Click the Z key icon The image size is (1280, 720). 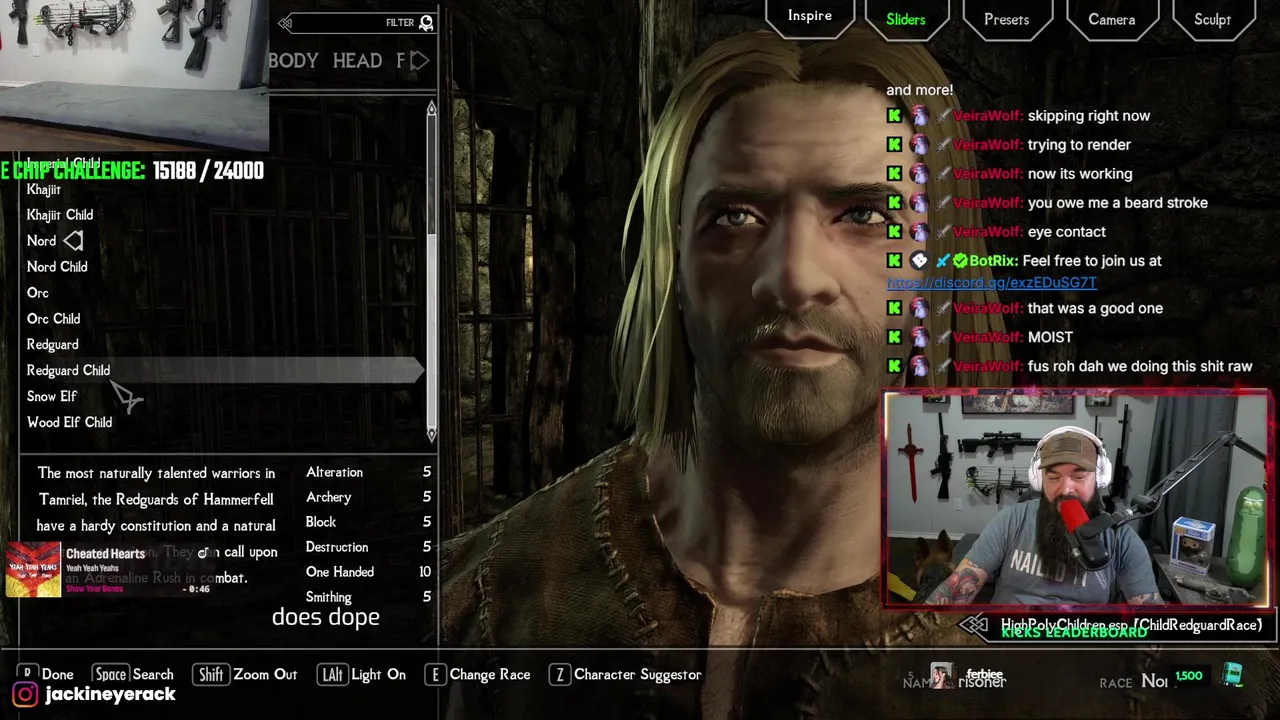tap(558, 675)
